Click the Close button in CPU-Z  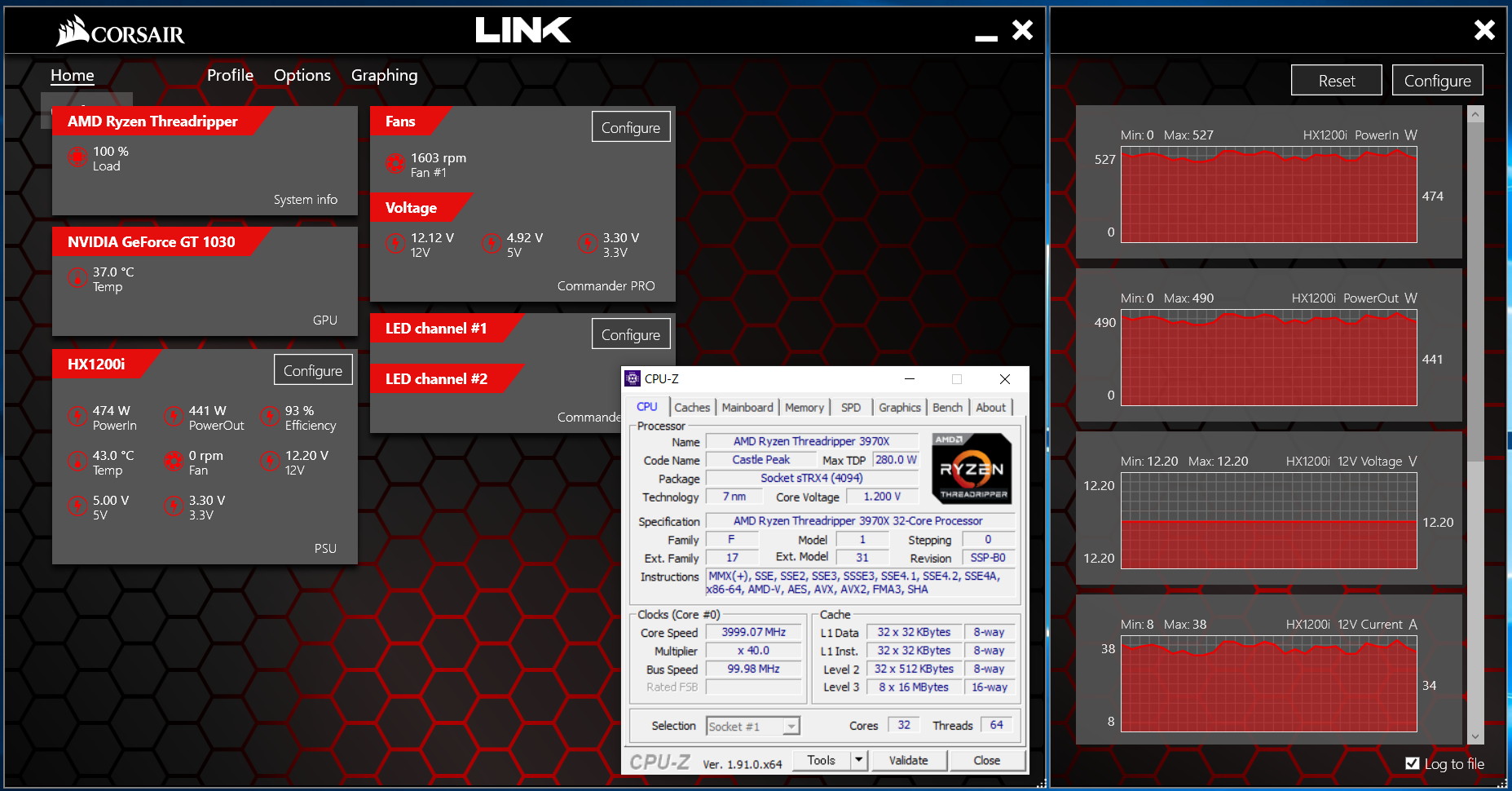pos(986,760)
